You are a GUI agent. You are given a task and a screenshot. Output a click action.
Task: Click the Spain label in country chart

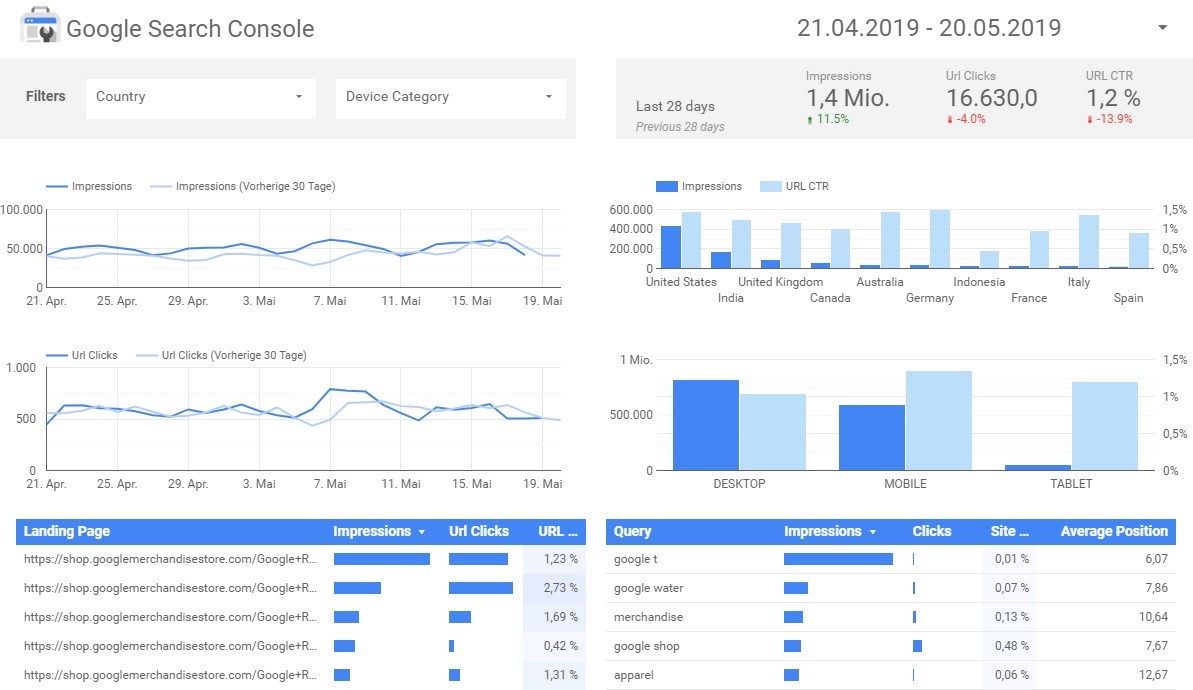(x=1128, y=298)
